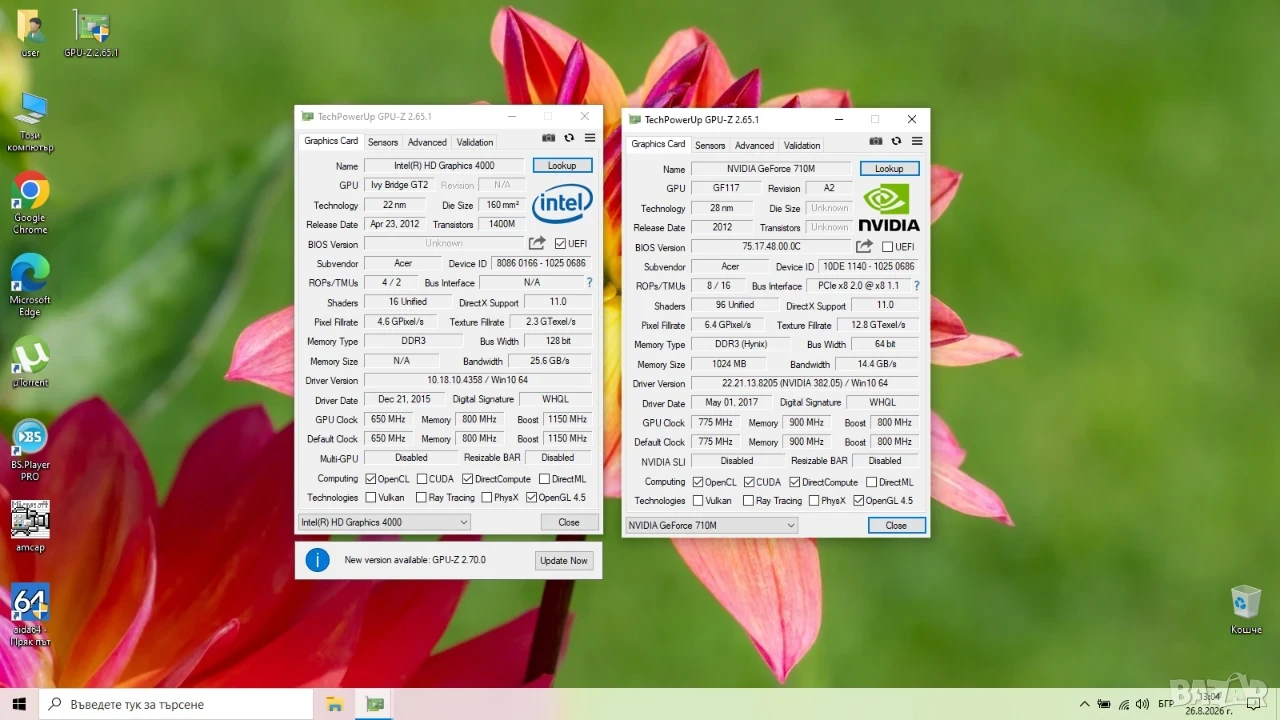Click the Intel logo in GPU-Z
1280x720 pixels.
[x=562, y=204]
